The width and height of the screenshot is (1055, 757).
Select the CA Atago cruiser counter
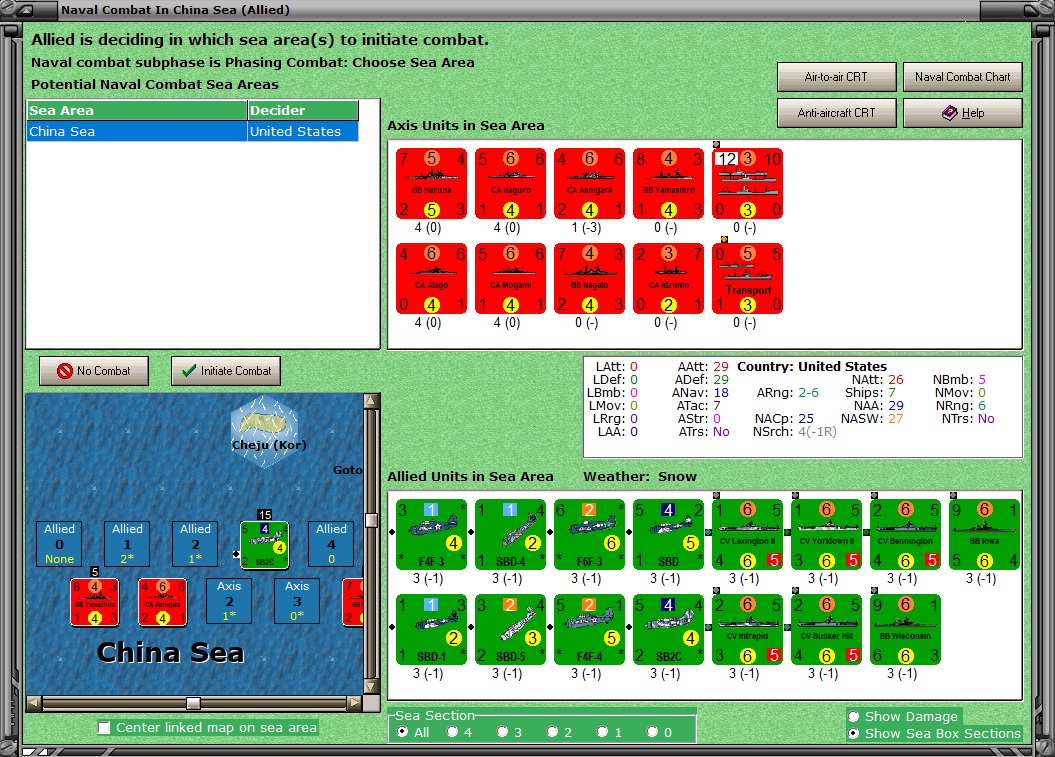[x=431, y=279]
